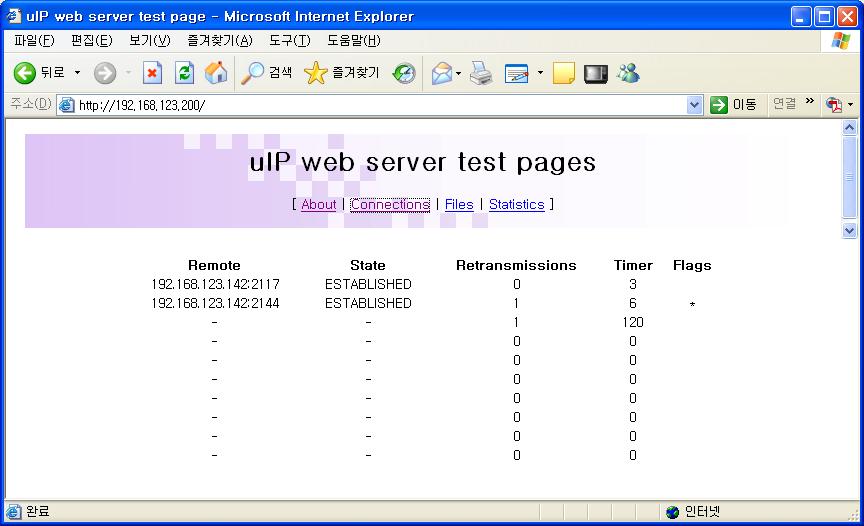Click the frame scrollbar down arrow
864x526 pixels.
coord(849,230)
